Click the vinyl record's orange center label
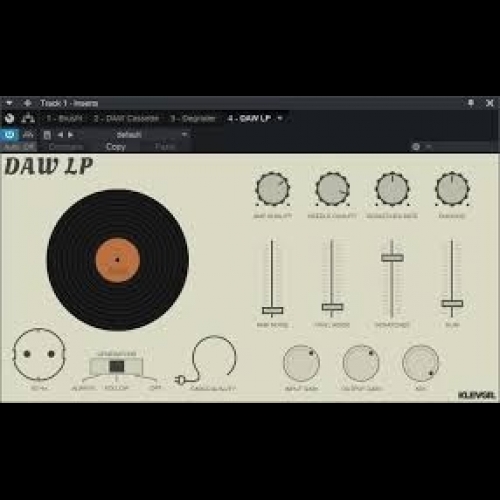 click(x=117, y=260)
